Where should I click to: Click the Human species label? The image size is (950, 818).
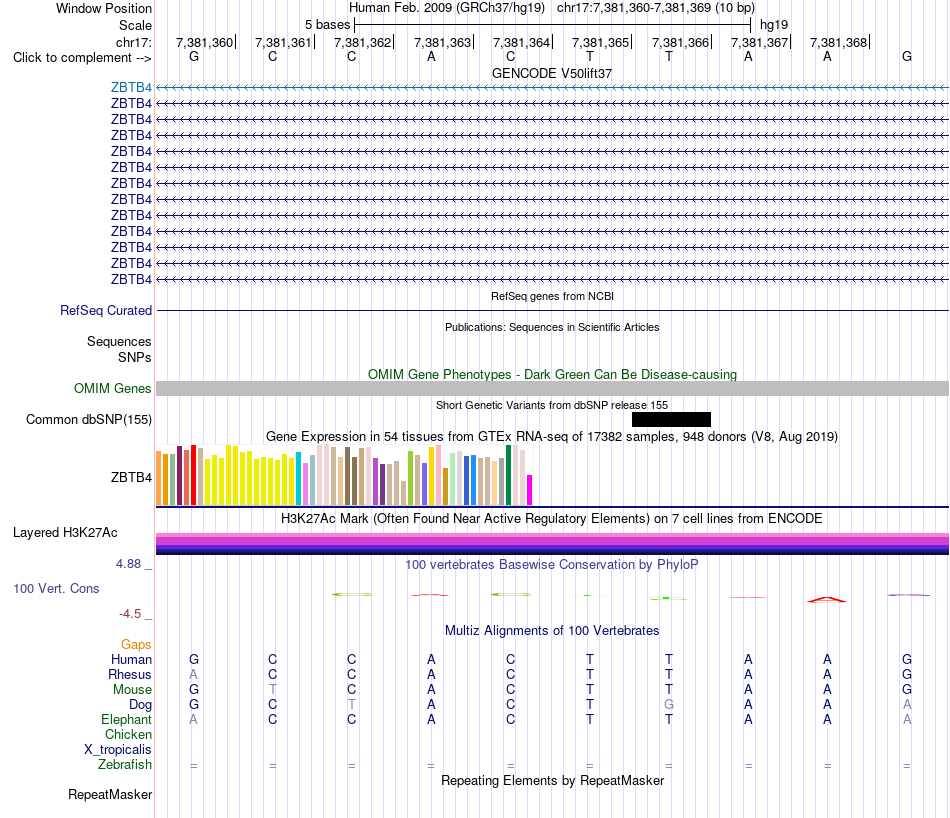point(131,659)
